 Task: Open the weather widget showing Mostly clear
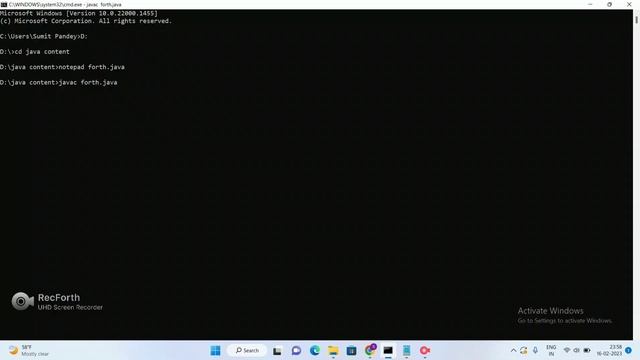(x=29, y=350)
